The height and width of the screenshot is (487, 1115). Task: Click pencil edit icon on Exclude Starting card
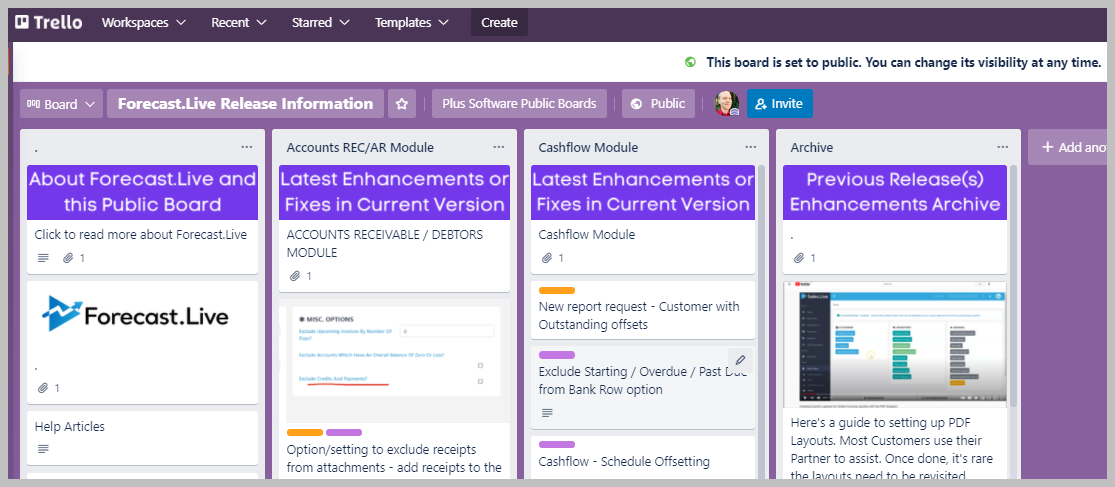click(x=740, y=360)
